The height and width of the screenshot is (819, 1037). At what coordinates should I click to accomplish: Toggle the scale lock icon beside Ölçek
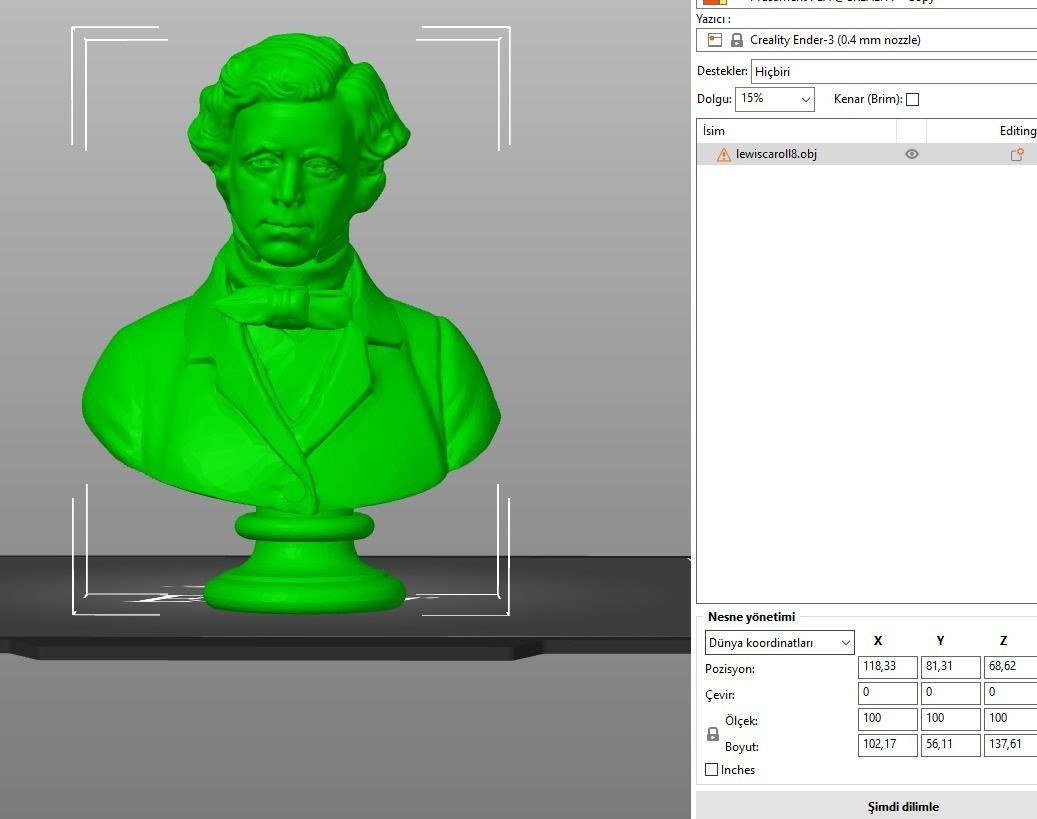[x=713, y=734]
